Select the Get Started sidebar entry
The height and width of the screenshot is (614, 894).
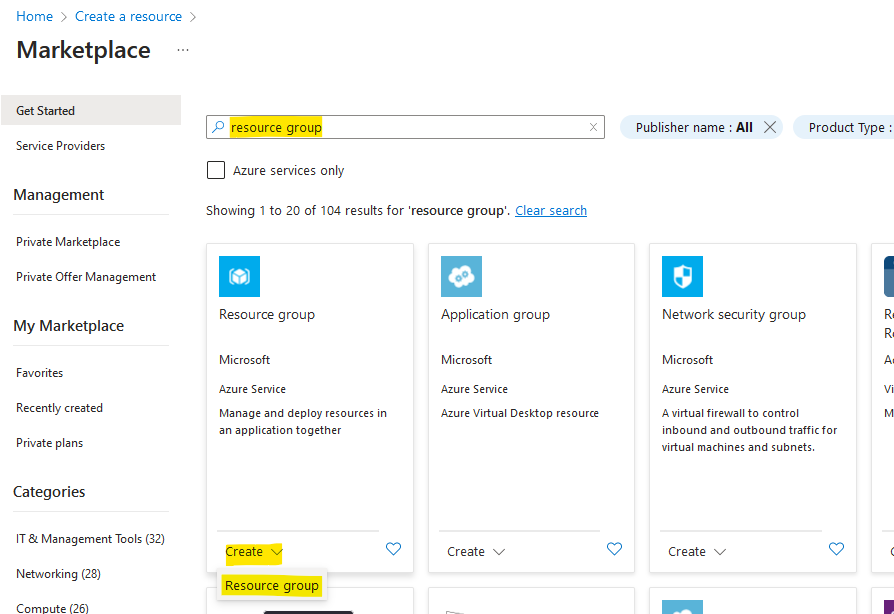click(x=48, y=110)
